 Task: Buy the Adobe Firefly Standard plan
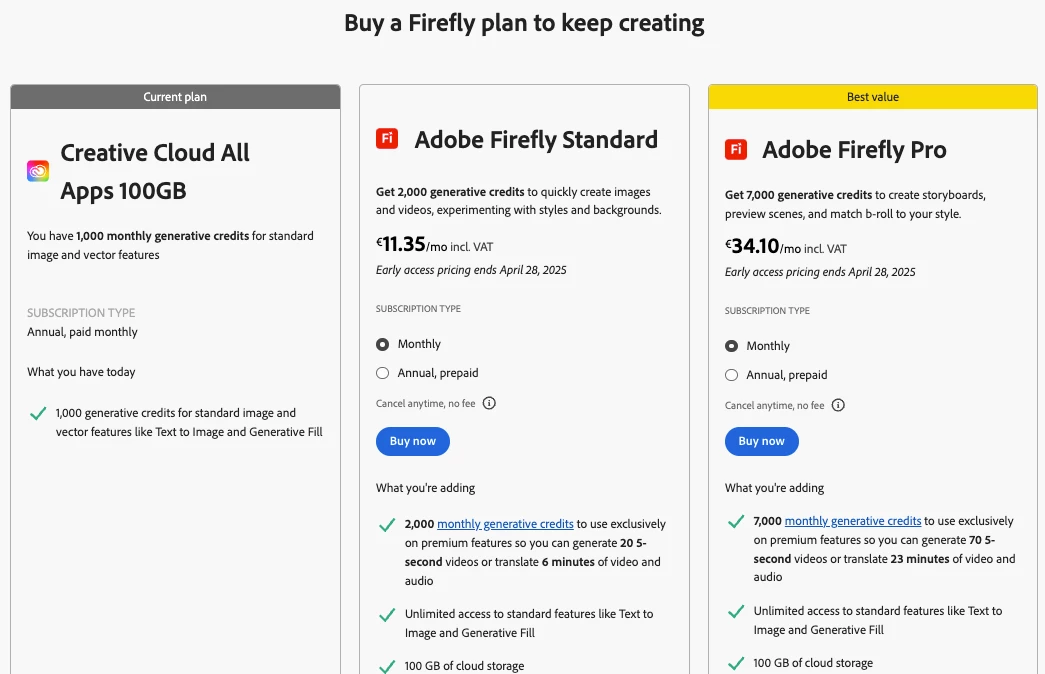[413, 441]
